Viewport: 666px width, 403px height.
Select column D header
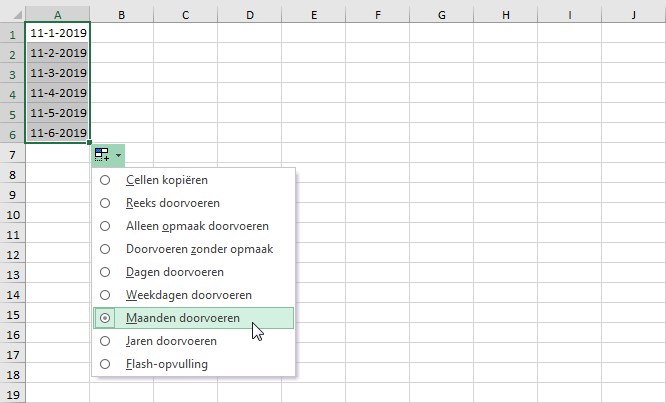(x=250, y=15)
